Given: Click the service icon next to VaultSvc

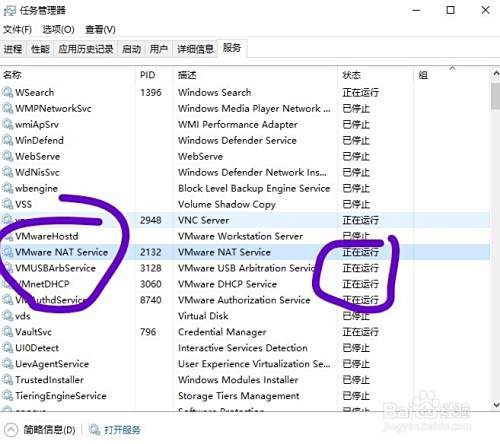Looking at the screenshot, I should click(8, 332).
